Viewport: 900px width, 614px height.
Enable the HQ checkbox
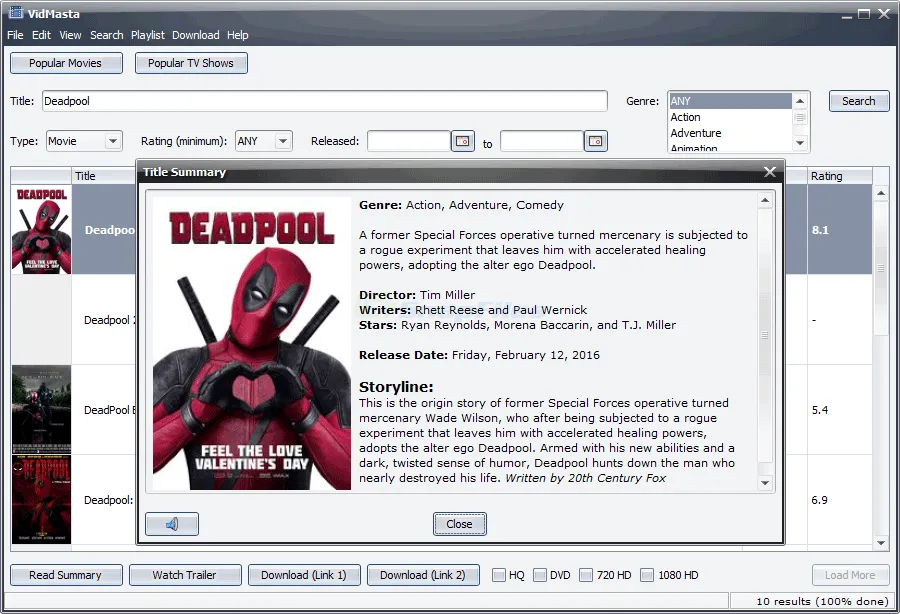[x=499, y=575]
